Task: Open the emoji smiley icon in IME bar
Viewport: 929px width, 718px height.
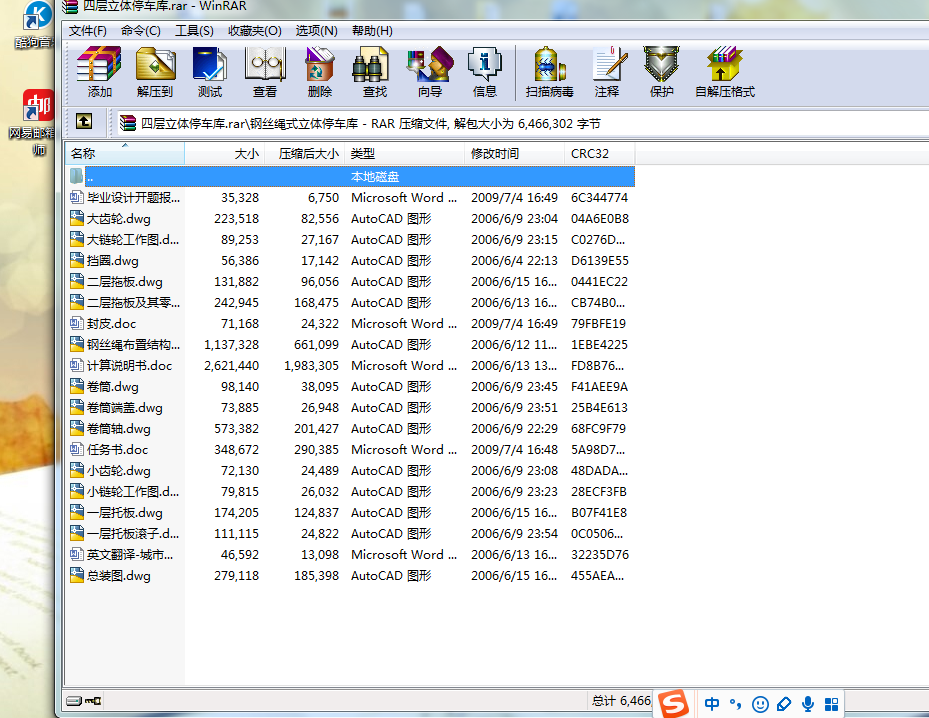Action: [760, 704]
